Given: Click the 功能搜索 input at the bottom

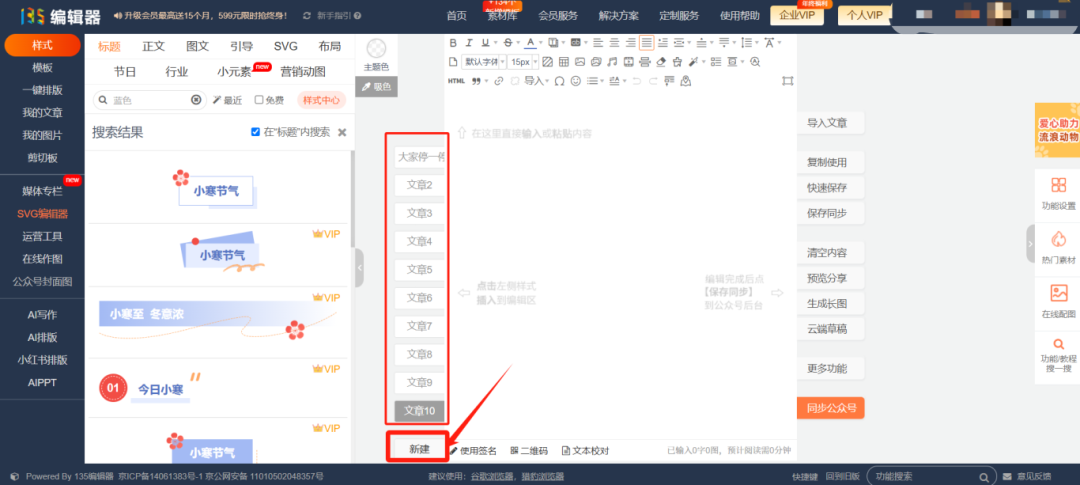Looking at the screenshot, I should (925, 476).
